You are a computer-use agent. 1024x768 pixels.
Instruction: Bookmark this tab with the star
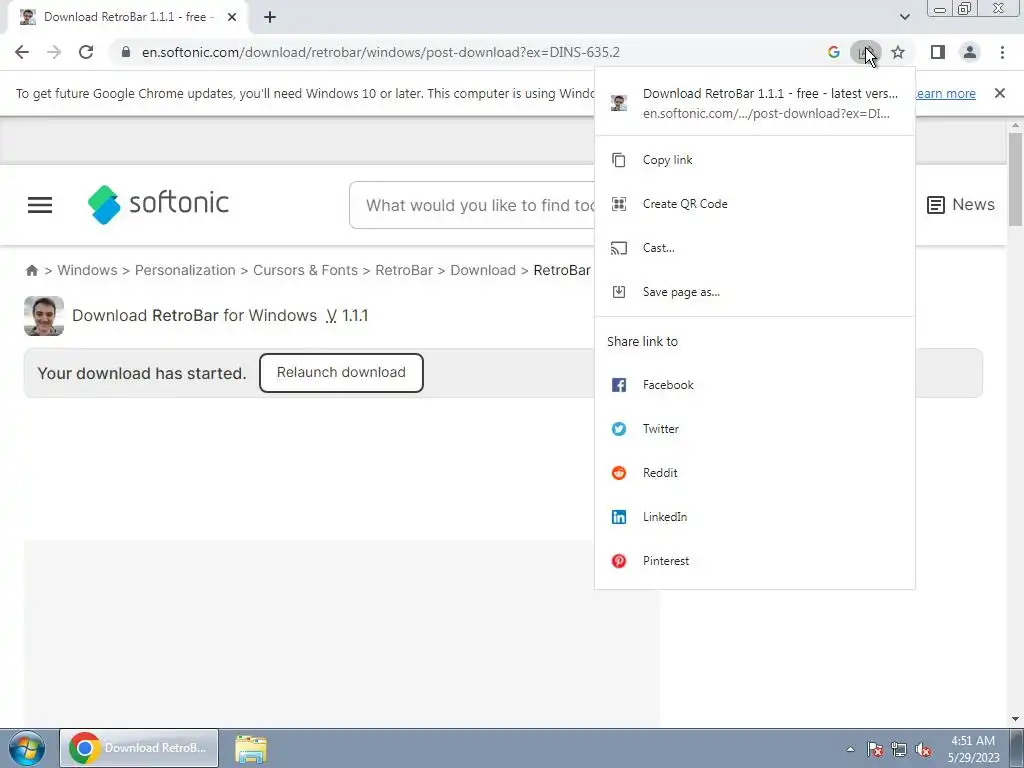(898, 52)
